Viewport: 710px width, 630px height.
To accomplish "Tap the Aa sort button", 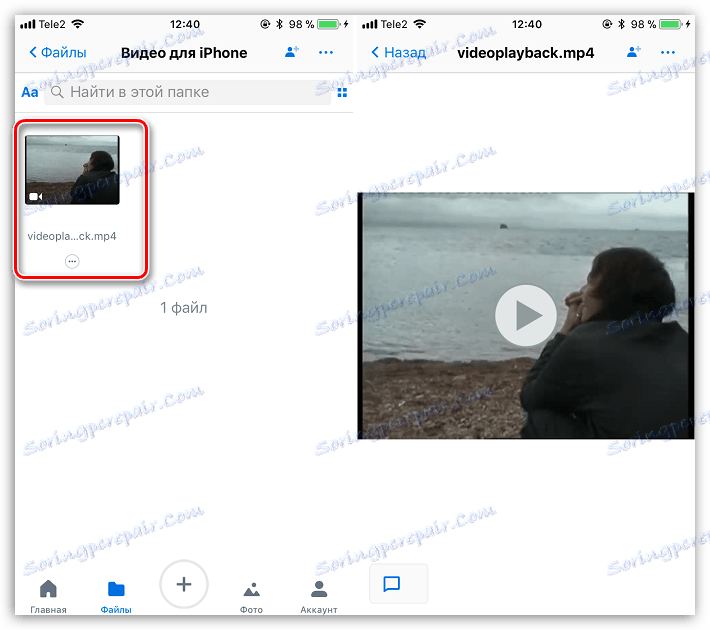I will (x=30, y=92).
